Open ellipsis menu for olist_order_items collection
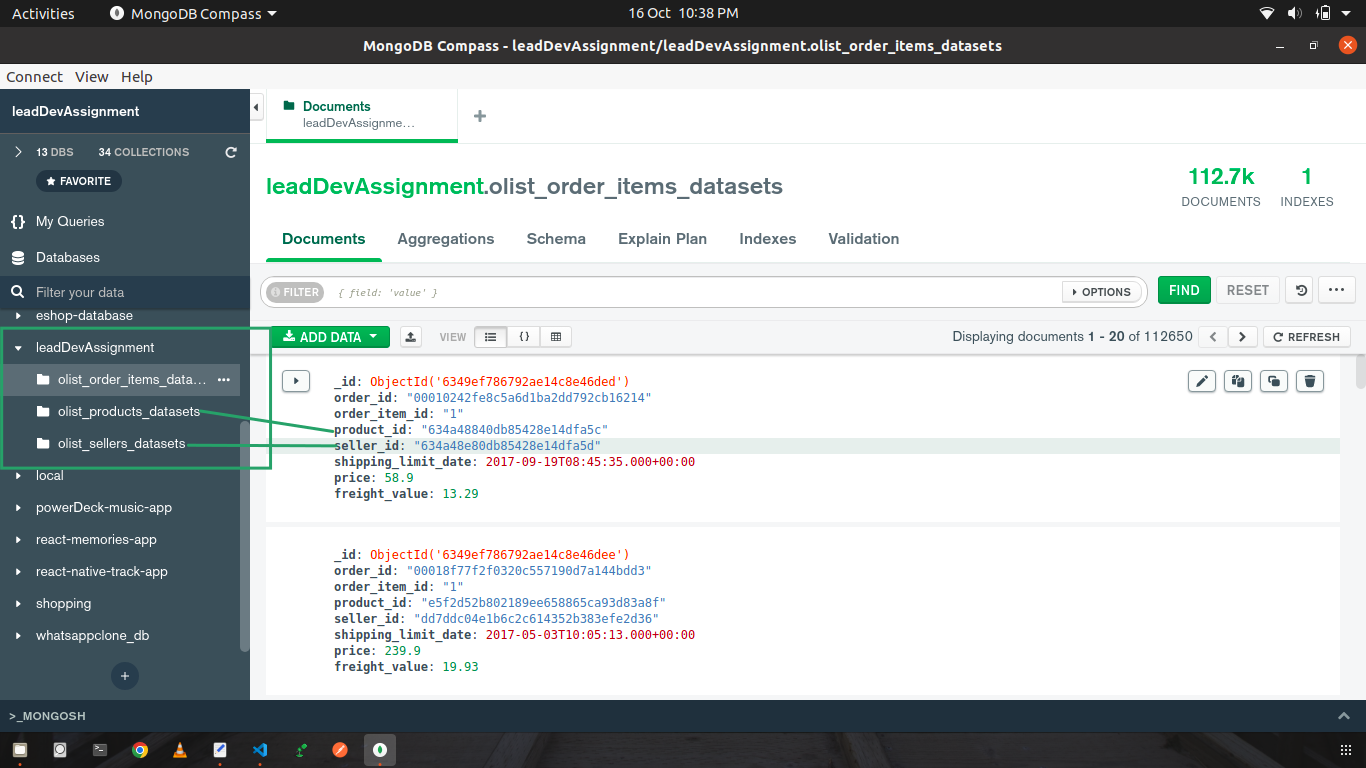 click(224, 380)
